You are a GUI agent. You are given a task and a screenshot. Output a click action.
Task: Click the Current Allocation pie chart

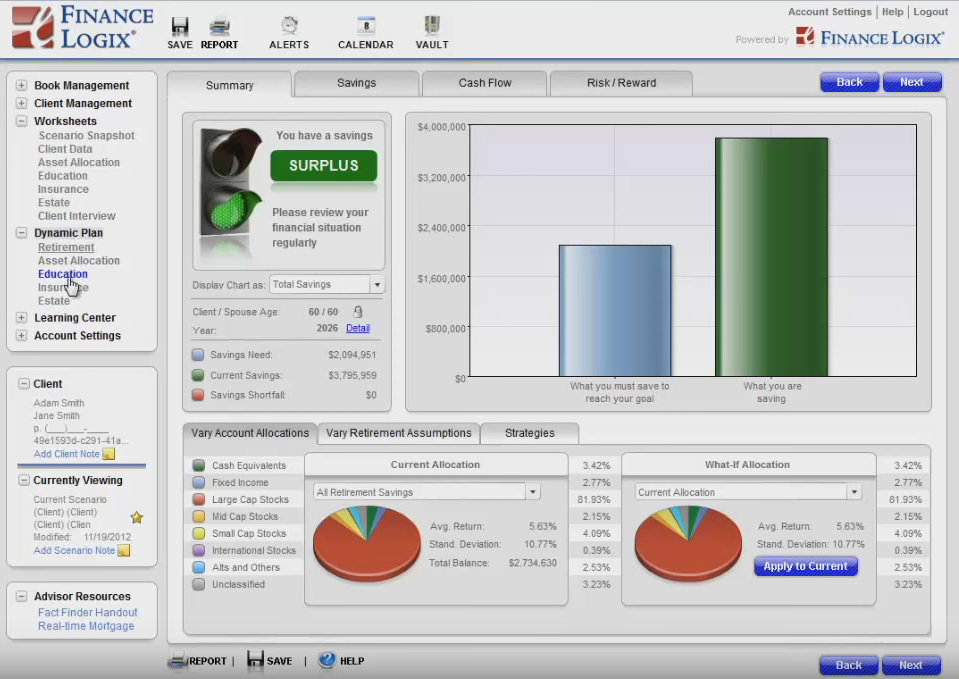[367, 543]
